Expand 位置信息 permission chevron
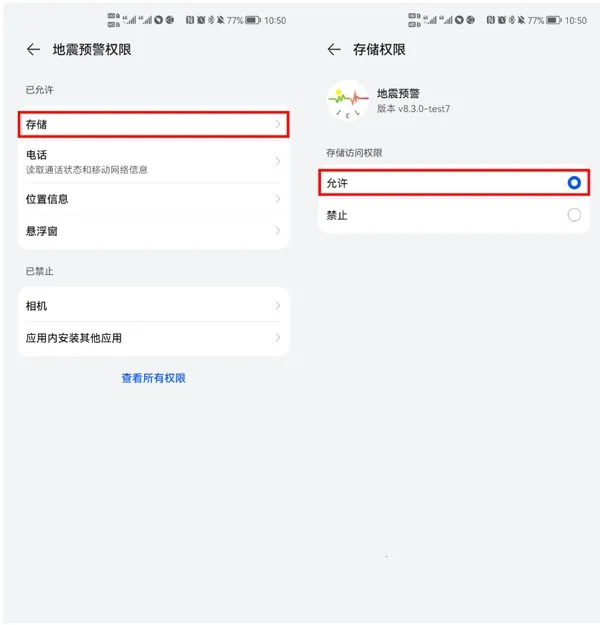600x625 pixels. [278, 199]
